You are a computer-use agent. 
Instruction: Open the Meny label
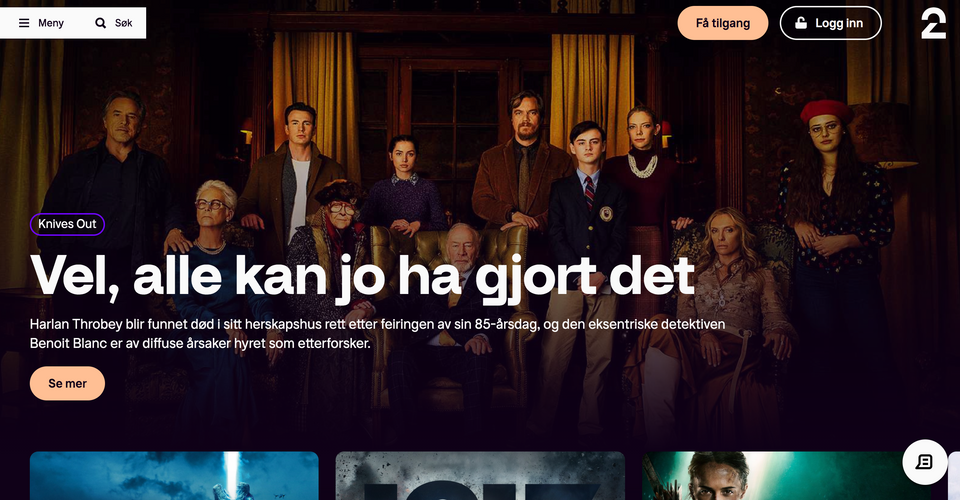[51, 23]
